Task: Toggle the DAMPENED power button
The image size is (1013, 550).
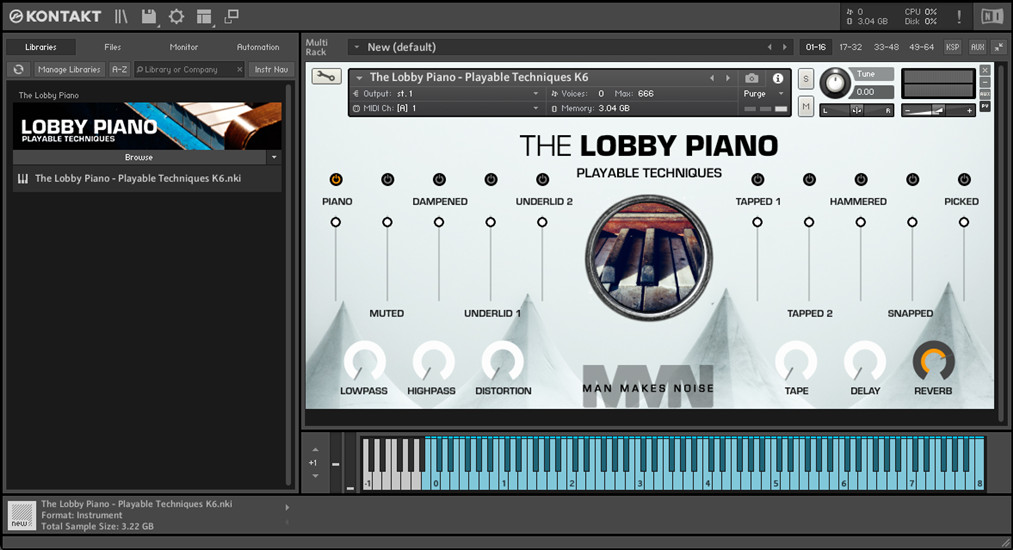Action: pos(439,180)
